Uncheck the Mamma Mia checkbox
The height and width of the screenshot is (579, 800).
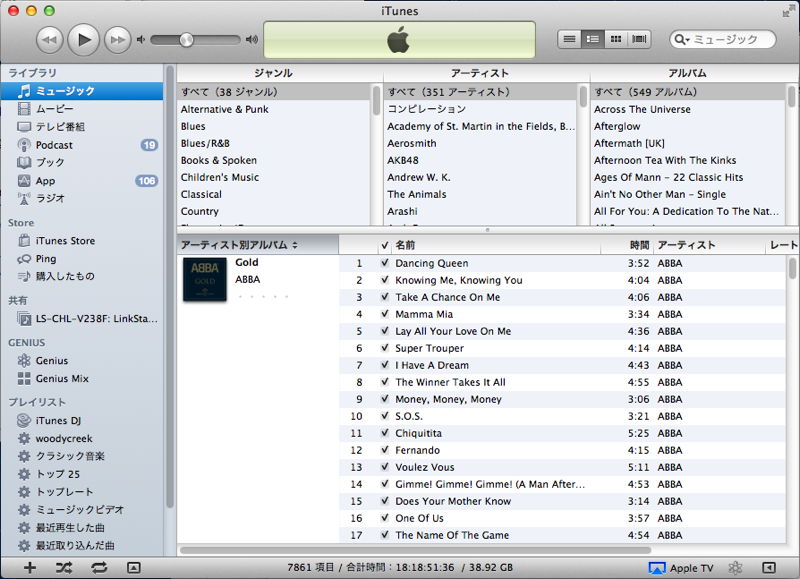tap(385, 314)
